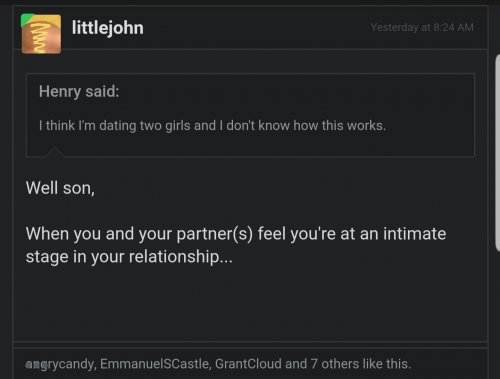Click the quote box pointer arrow
This screenshot has width=500, height=379.
(x=55, y=152)
